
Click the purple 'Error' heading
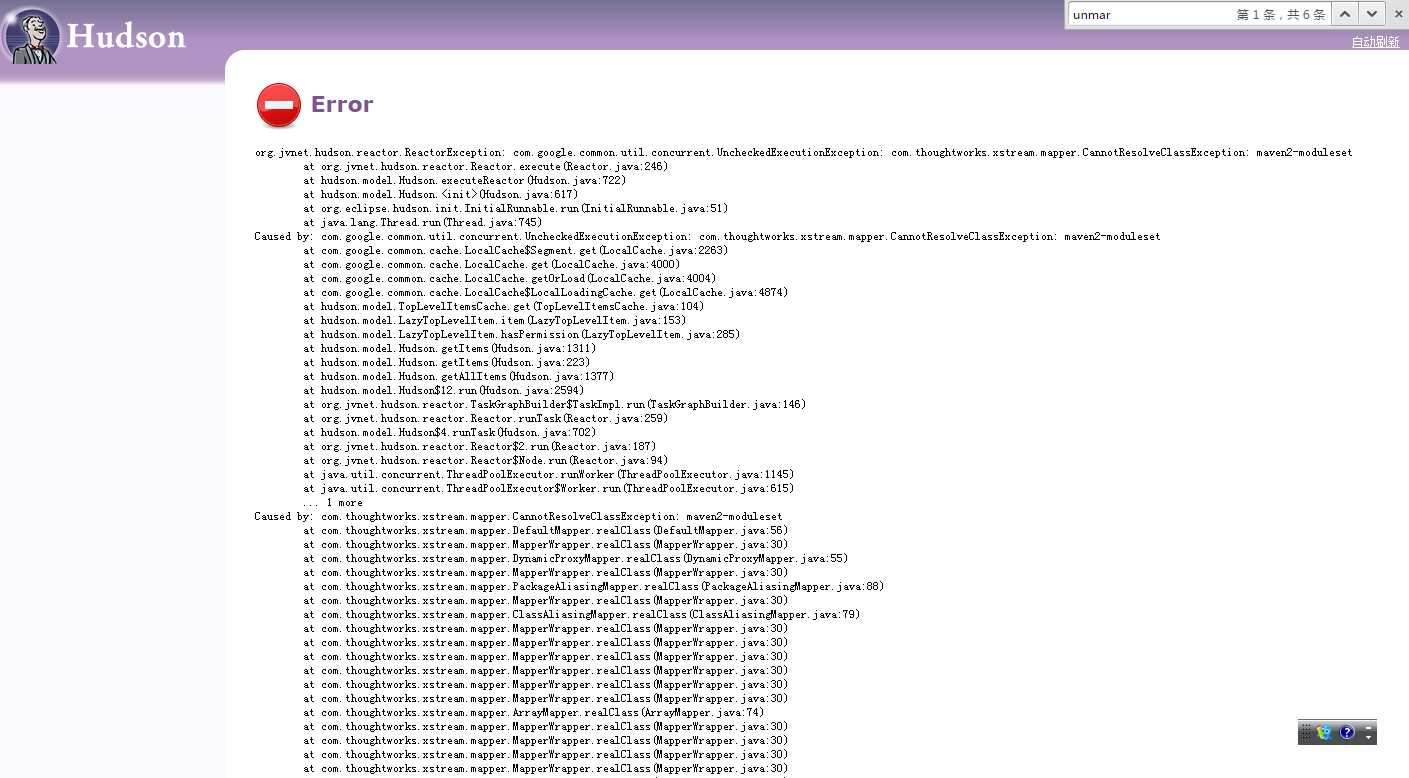pyautogui.click(x=342, y=104)
